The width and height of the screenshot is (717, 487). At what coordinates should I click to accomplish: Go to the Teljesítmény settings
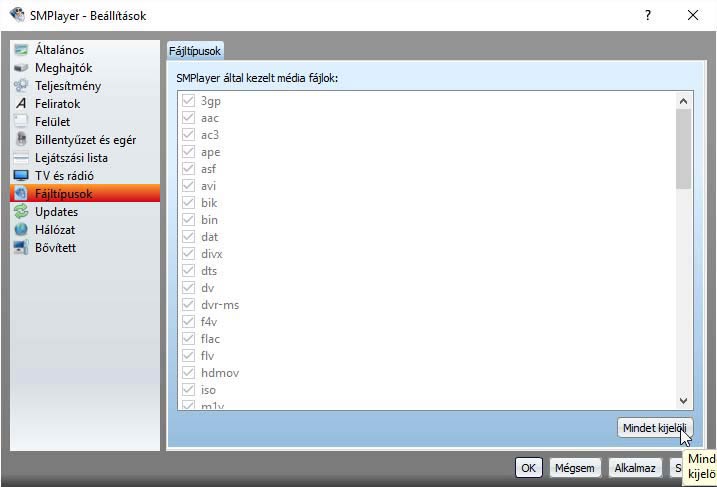[x=85, y=86]
